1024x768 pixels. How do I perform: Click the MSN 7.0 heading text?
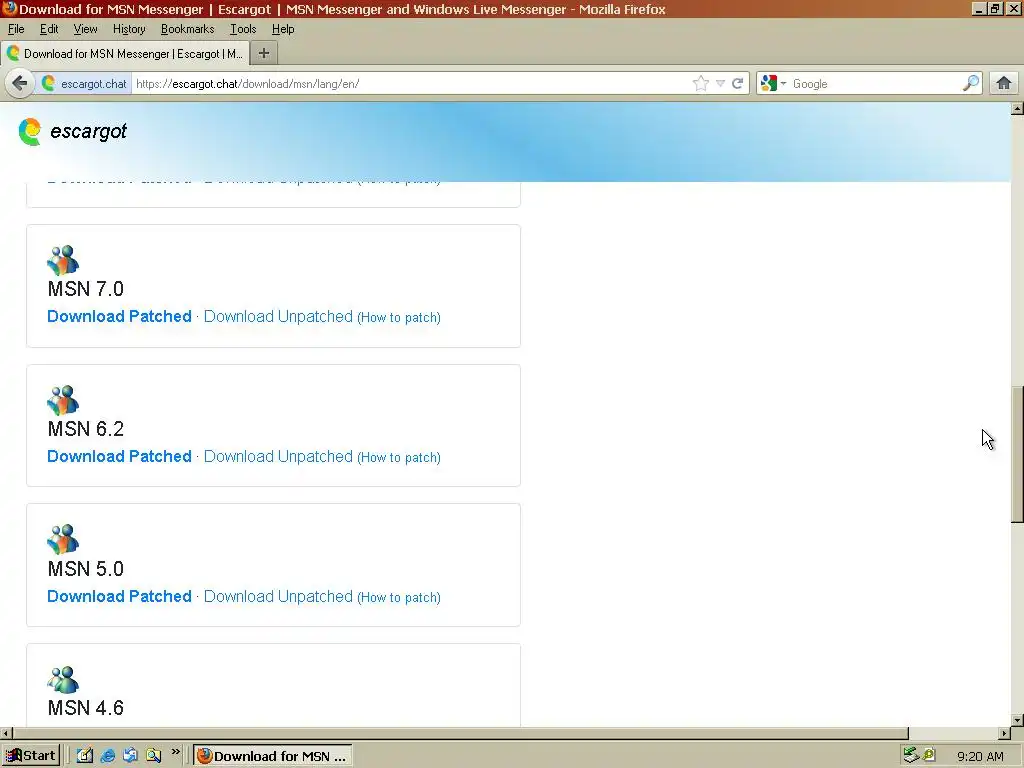86,289
